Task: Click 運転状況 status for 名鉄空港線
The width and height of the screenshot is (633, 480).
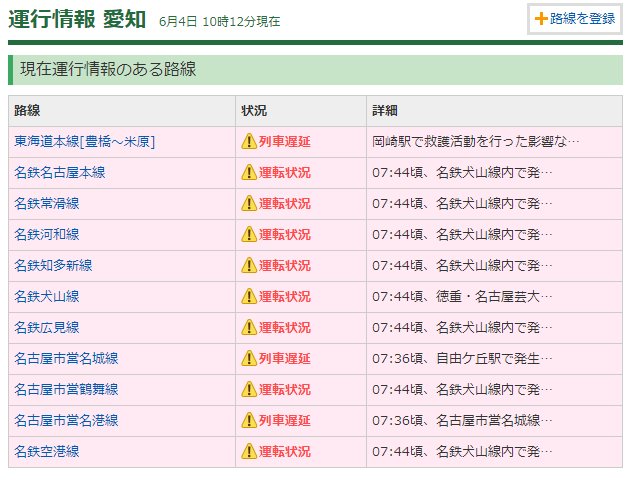Action: click(285, 451)
